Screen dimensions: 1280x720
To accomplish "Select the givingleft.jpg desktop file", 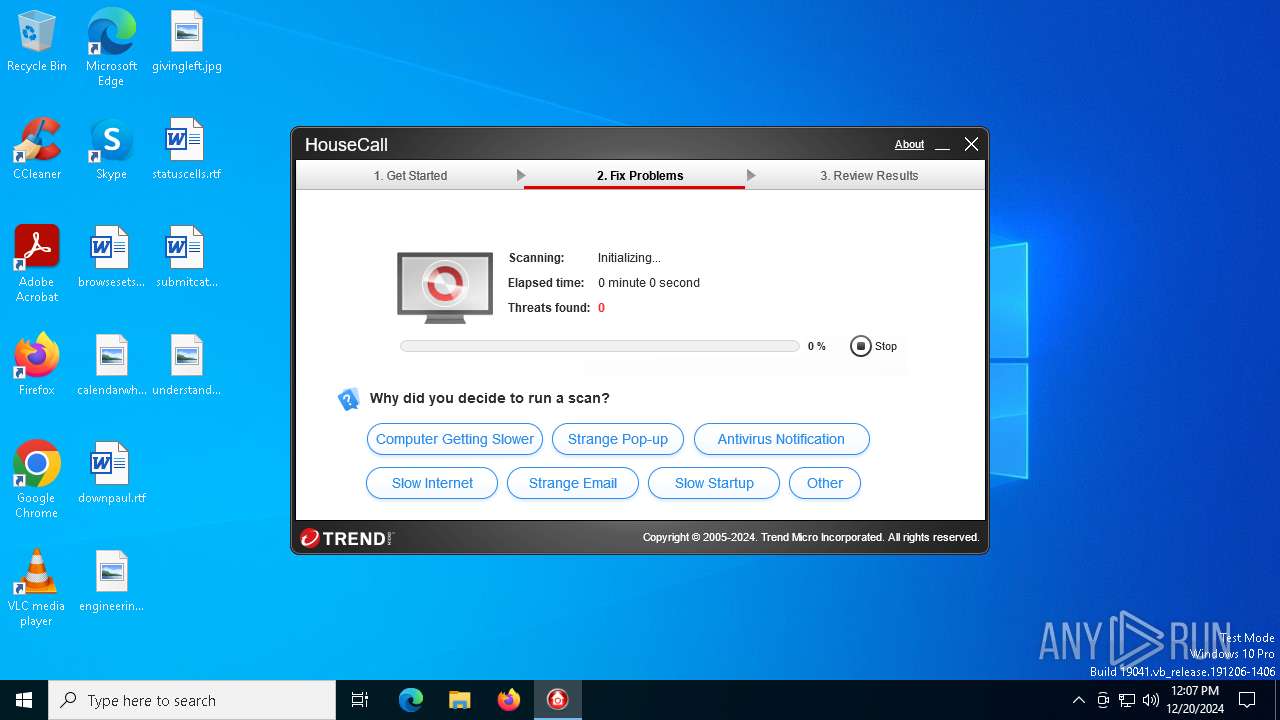I will click(x=187, y=42).
